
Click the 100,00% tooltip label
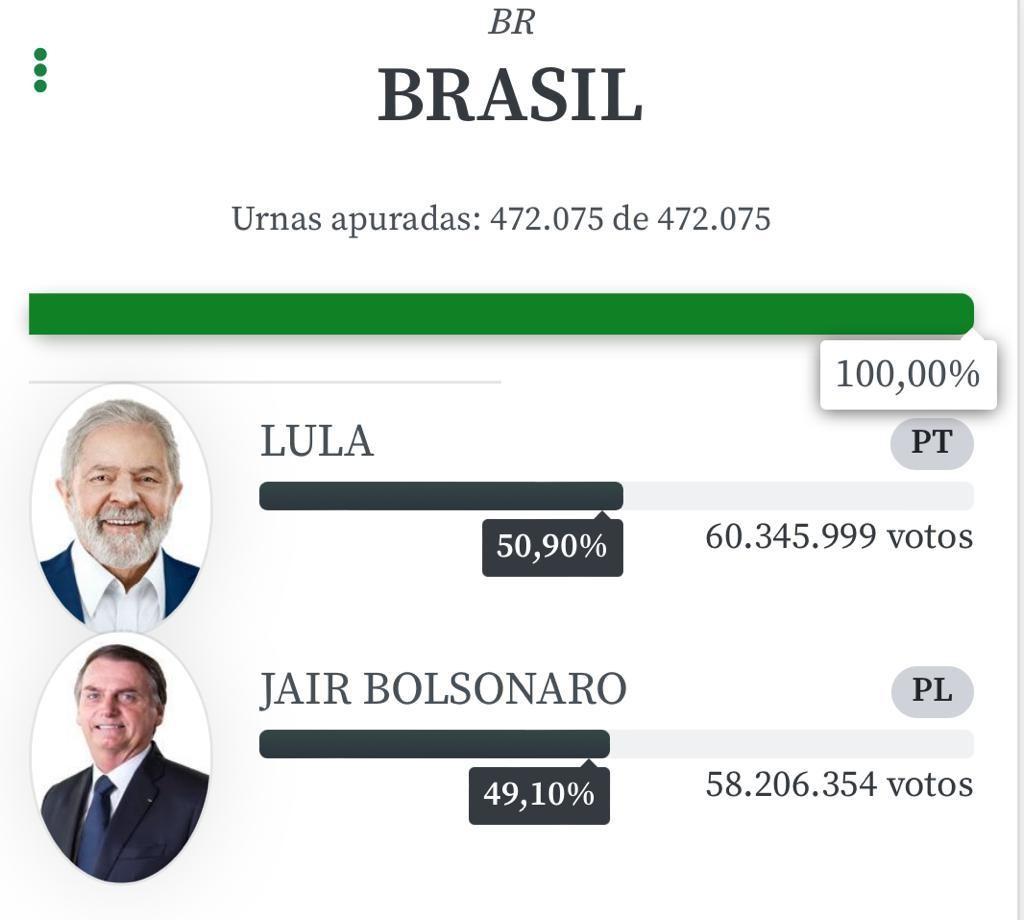coord(908,375)
